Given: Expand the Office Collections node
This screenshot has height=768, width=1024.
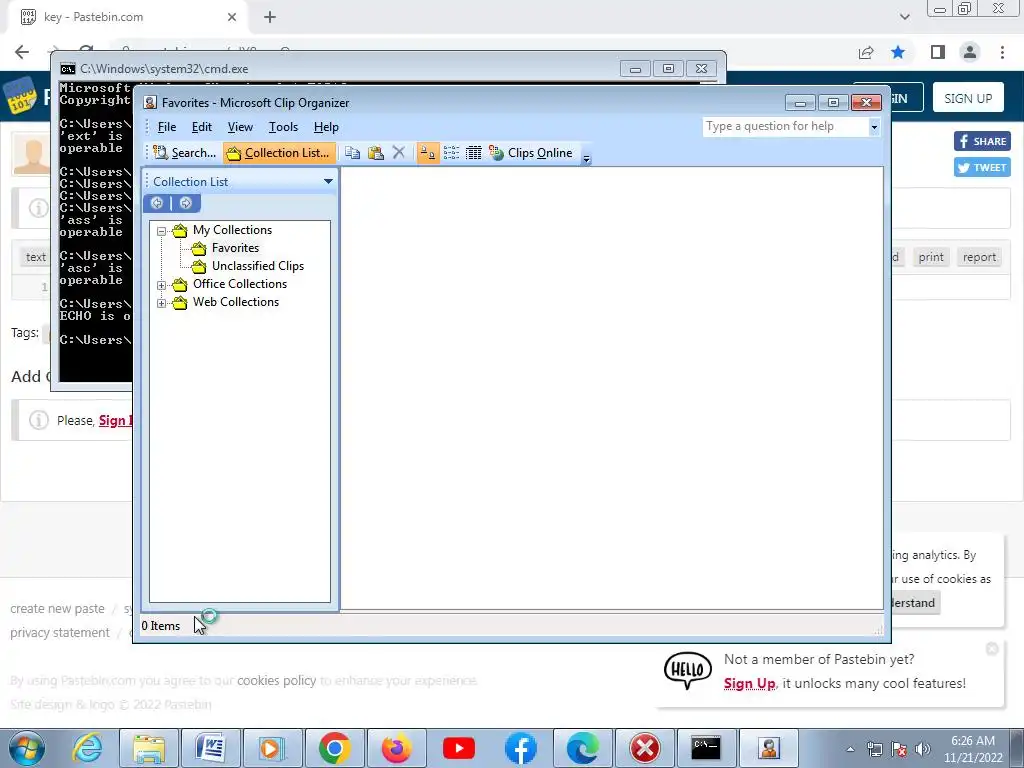Looking at the screenshot, I should 161,285.
